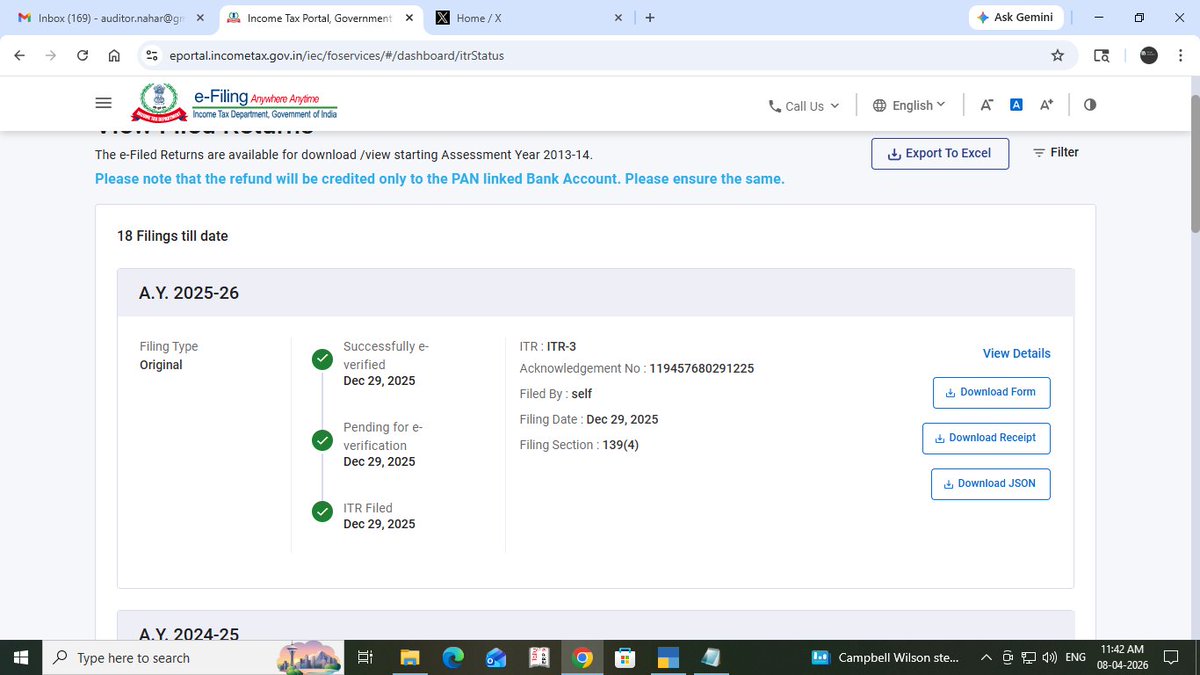Open the English language dropdown
This screenshot has height=675, width=1200.
(x=908, y=105)
